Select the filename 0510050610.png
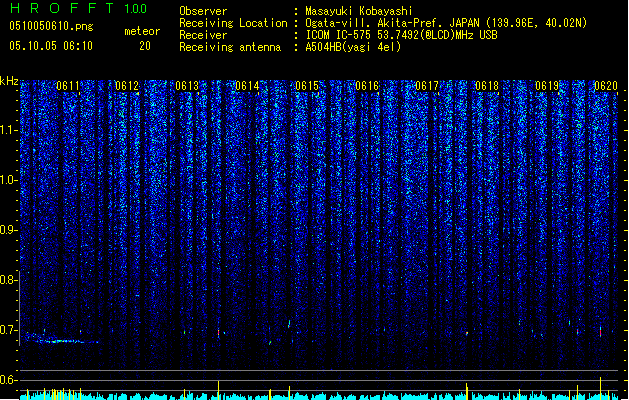Screen dimensions: 629x400 tap(51, 26)
